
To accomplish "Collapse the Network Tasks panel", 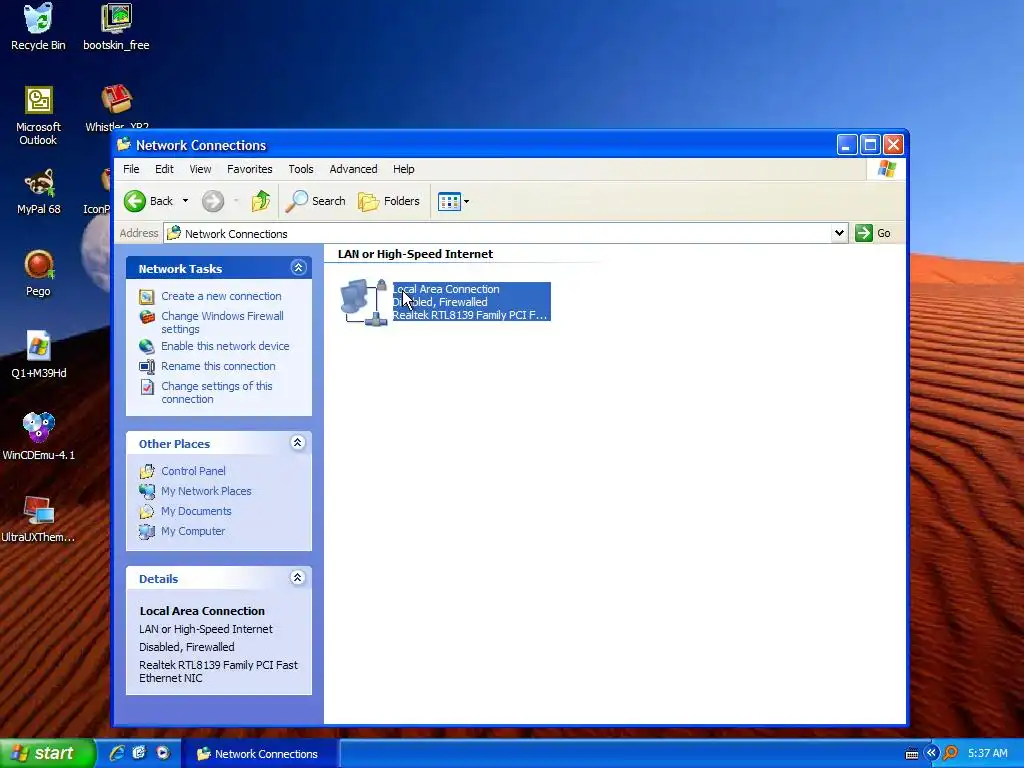I will (x=298, y=268).
